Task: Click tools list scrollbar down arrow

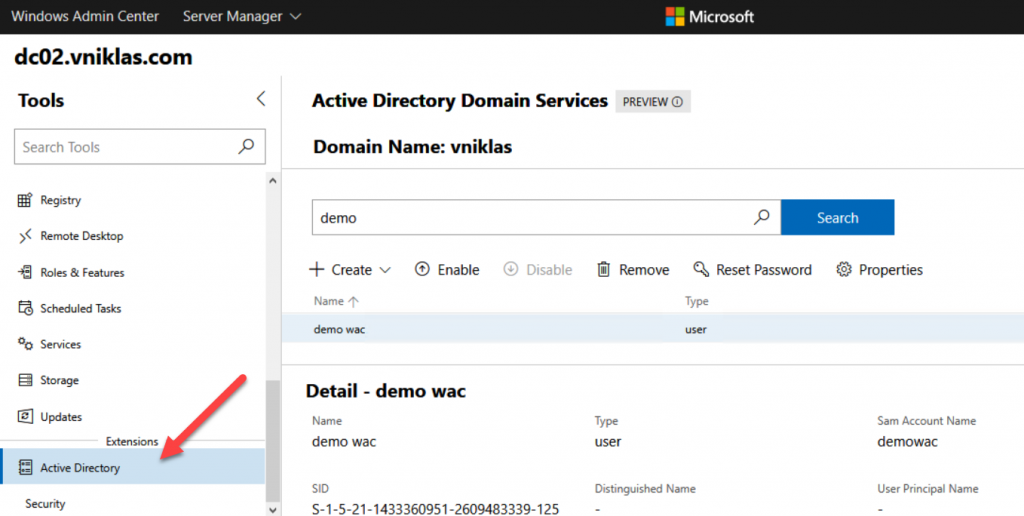Action: pos(273,510)
